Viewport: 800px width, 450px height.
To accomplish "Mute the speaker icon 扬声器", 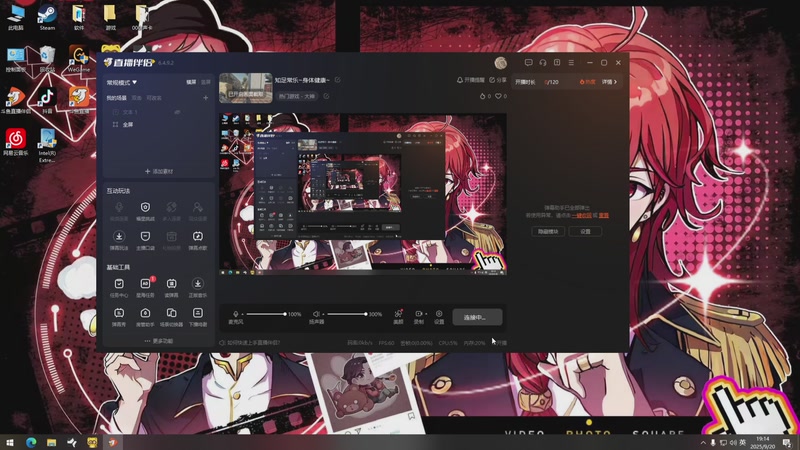I will click(x=316, y=314).
